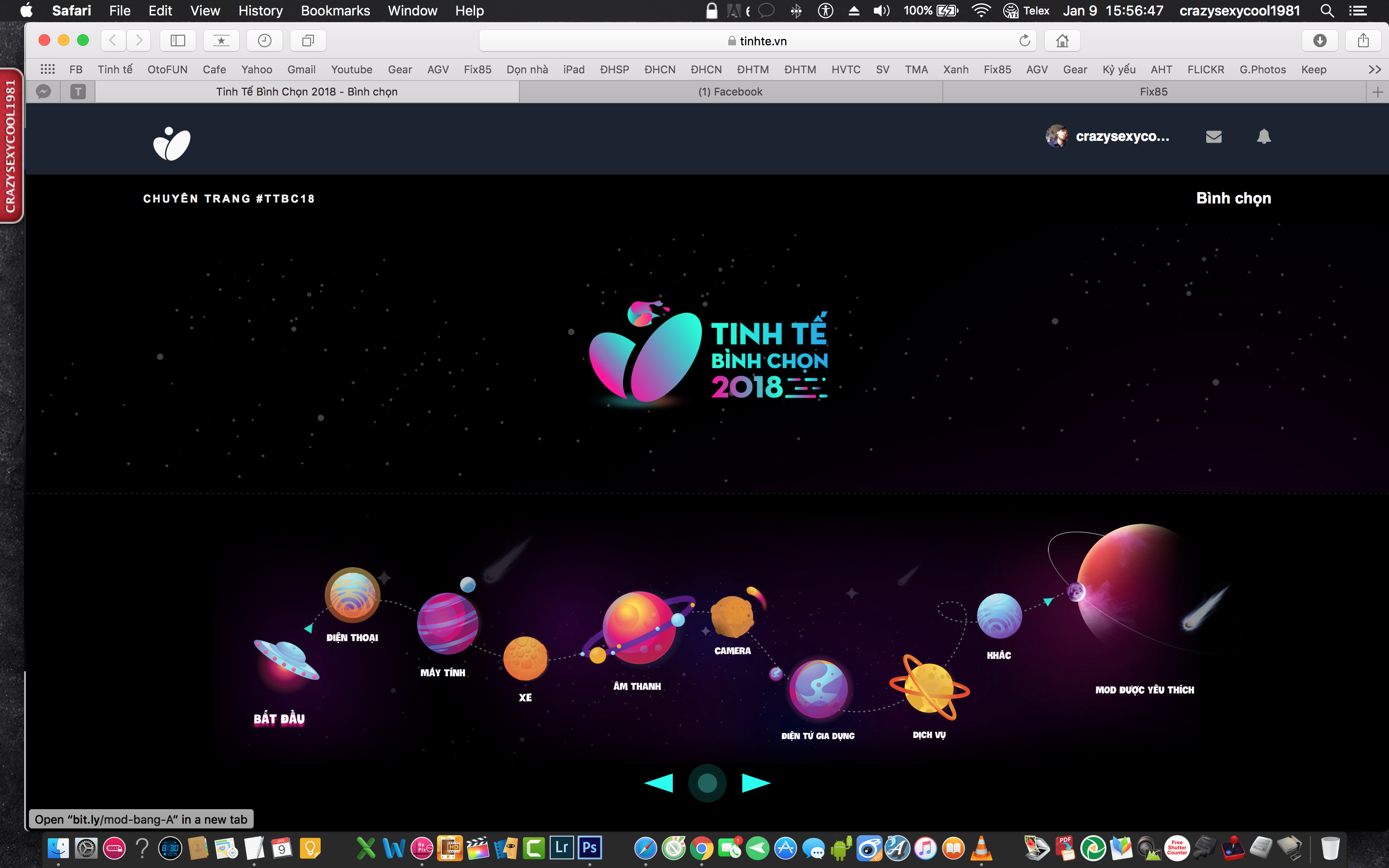This screenshot has width=1389, height=868.
Task: Open VLC from the Dock
Action: click(x=981, y=848)
